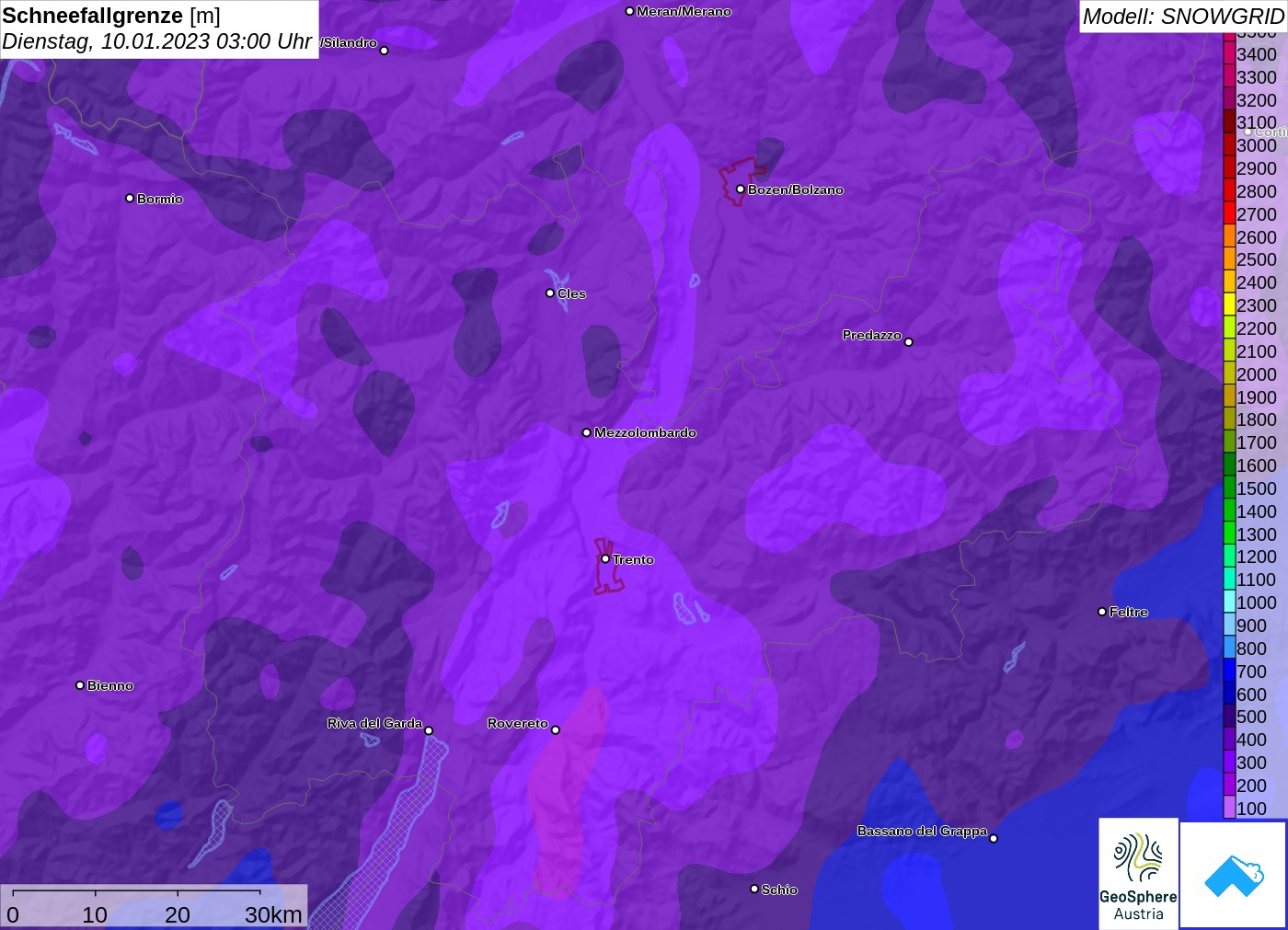This screenshot has width=1288, height=930.
Task: Click the Modell: SNOWGRID label
Action: point(1183,17)
